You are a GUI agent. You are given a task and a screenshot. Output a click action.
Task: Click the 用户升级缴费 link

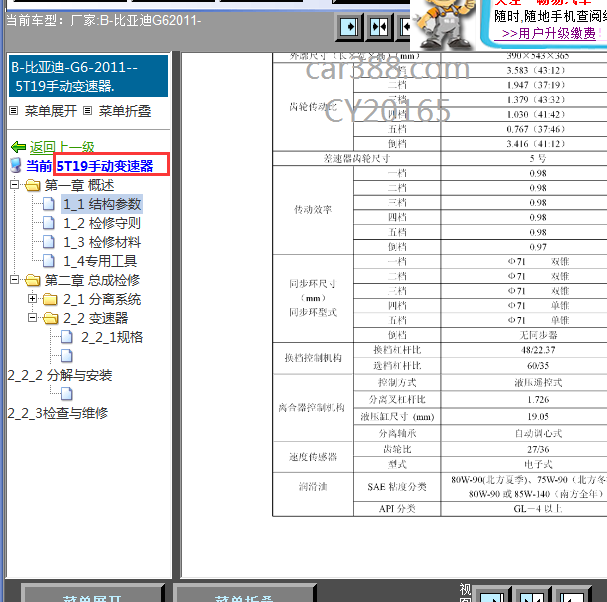(x=549, y=33)
